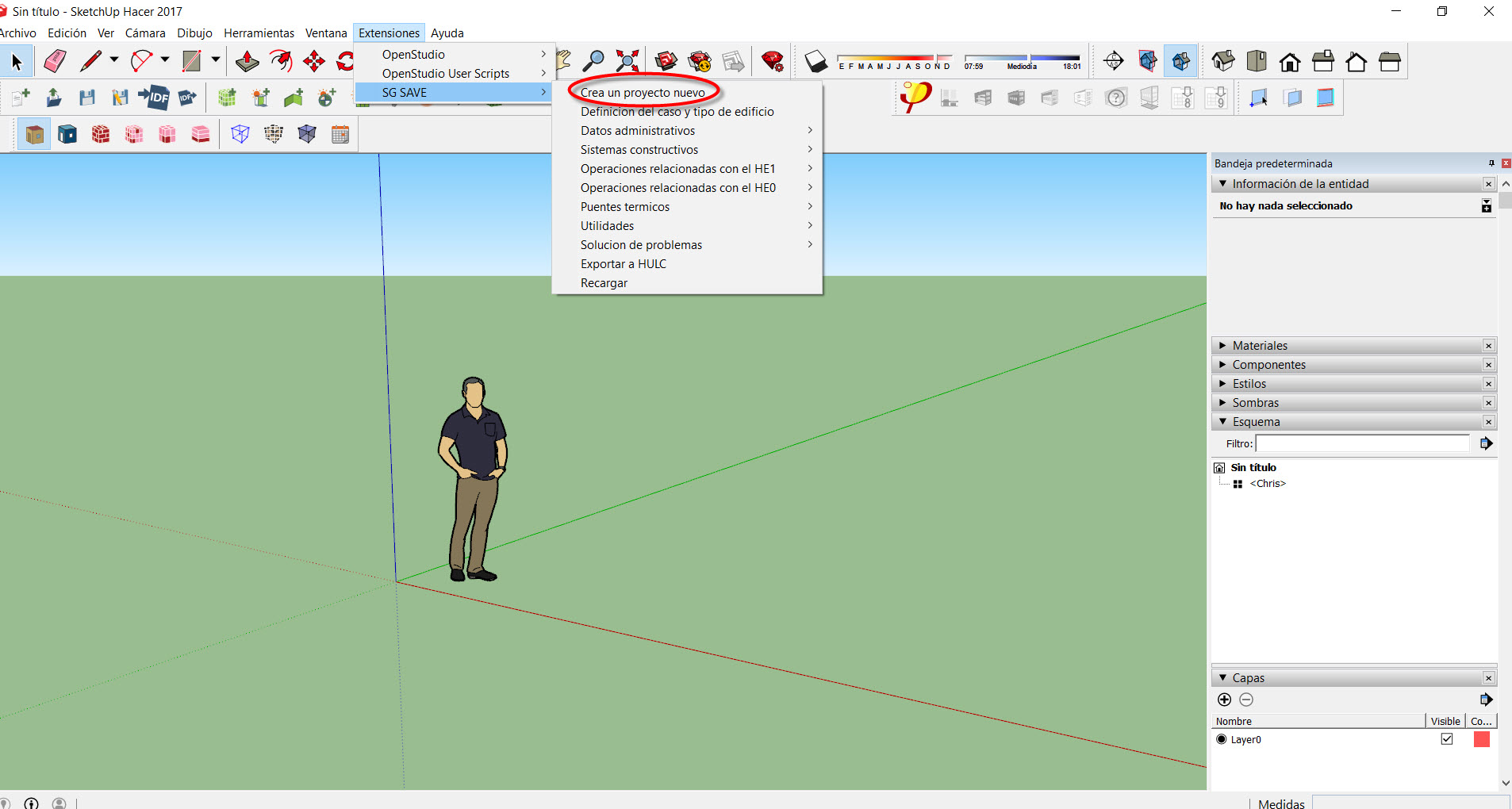1512x809 pixels.
Task: Open the Arc tool dropdown arrow
Action: coord(165,60)
